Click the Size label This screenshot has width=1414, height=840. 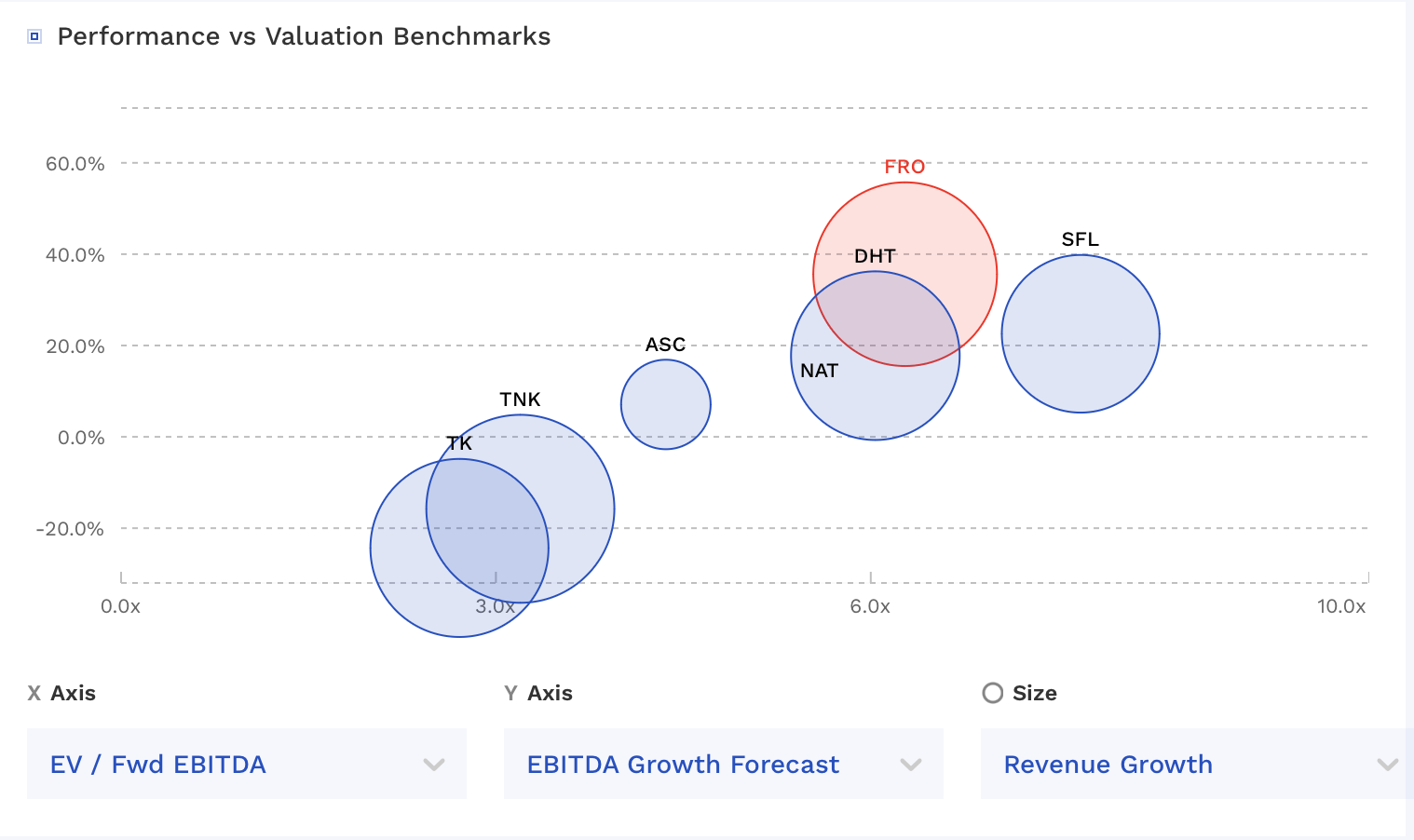tap(1037, 693)
